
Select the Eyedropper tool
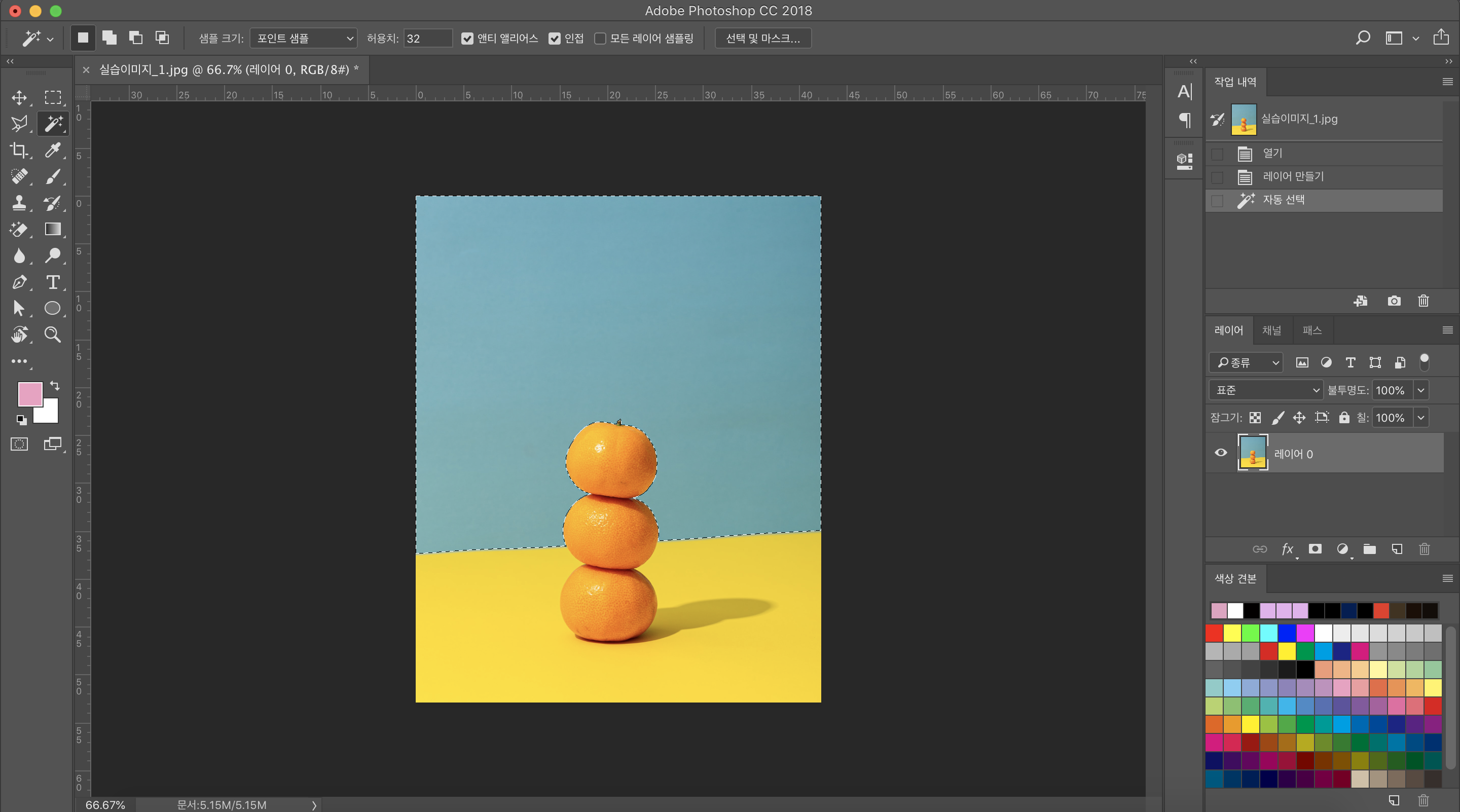click(x=53, y=150)
